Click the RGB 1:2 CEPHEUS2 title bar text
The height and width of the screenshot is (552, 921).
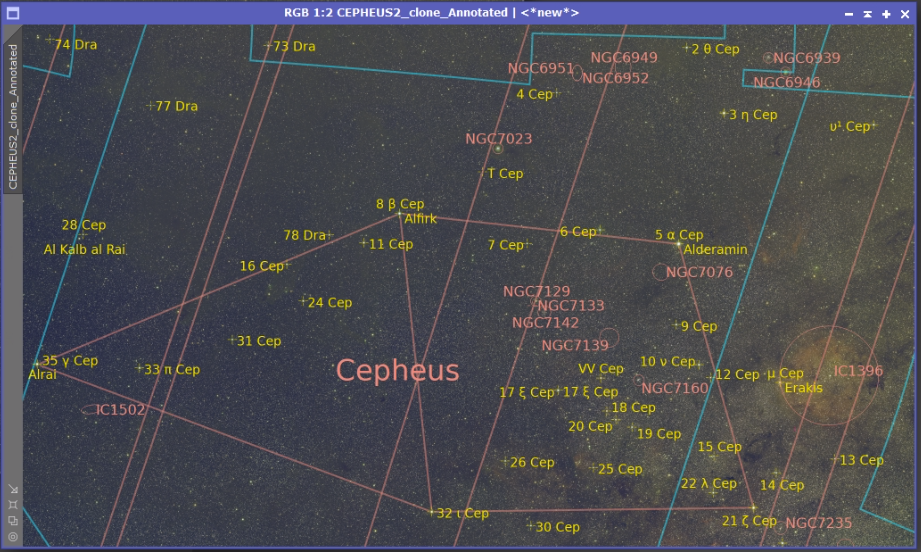[432, 12]
